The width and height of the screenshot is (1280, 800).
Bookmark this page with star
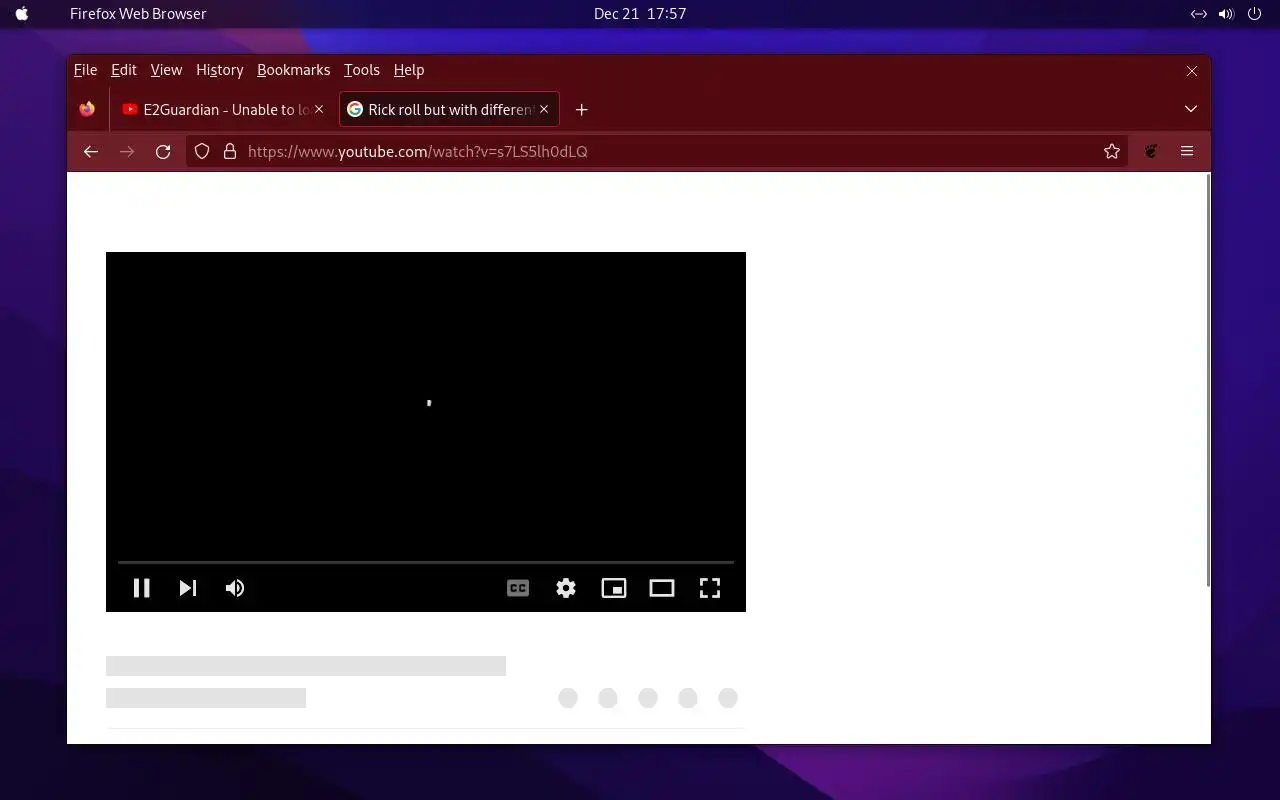pos(1112,152)
